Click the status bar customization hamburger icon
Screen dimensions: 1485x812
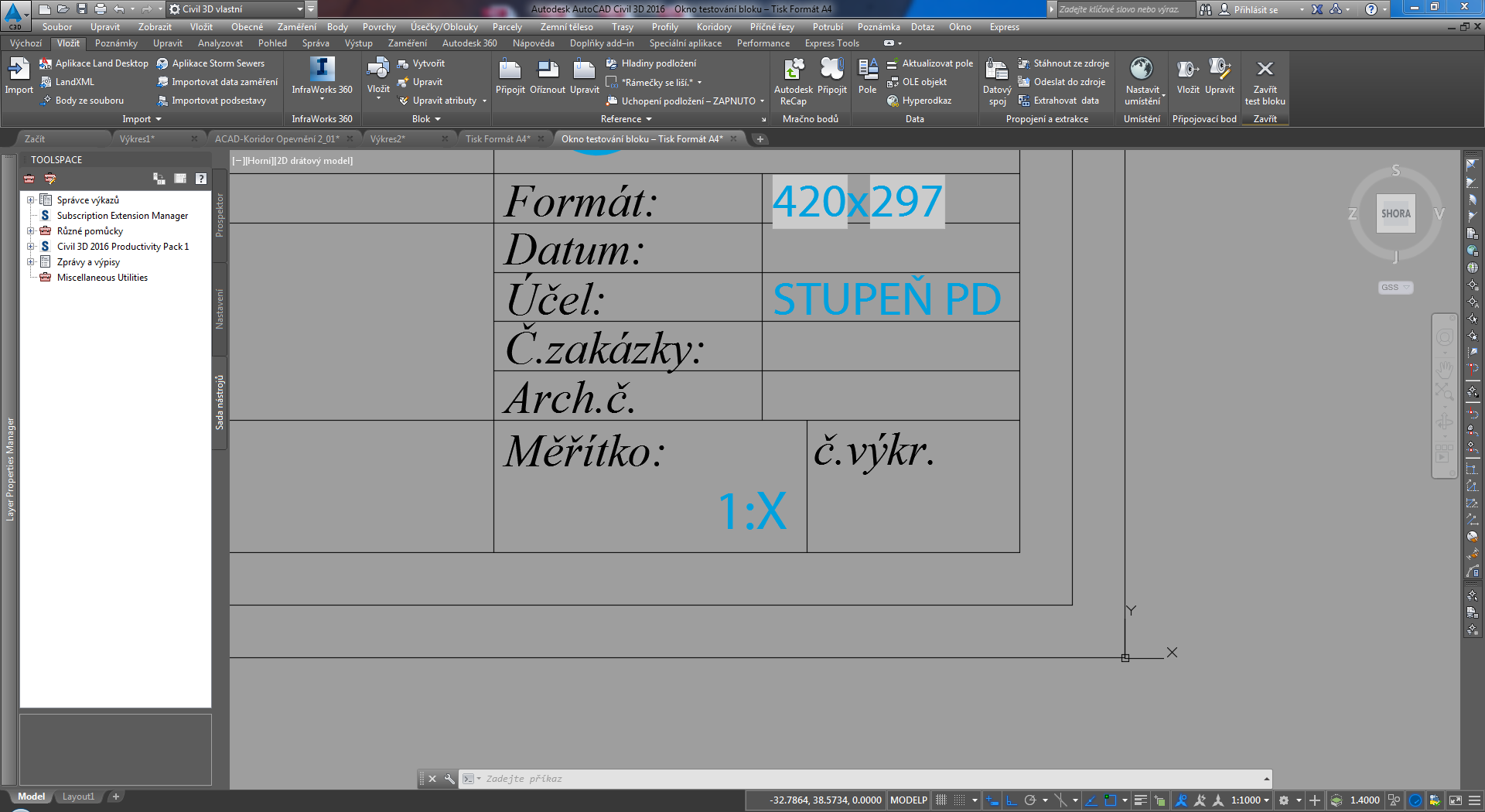point(1475,800)
